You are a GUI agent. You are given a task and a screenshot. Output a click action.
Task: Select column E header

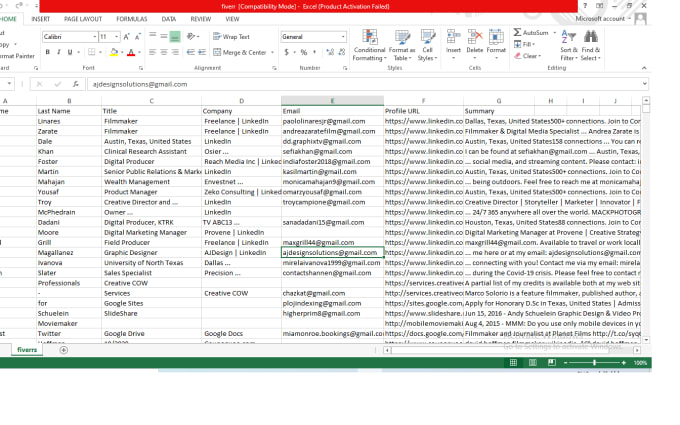point(332,101)
